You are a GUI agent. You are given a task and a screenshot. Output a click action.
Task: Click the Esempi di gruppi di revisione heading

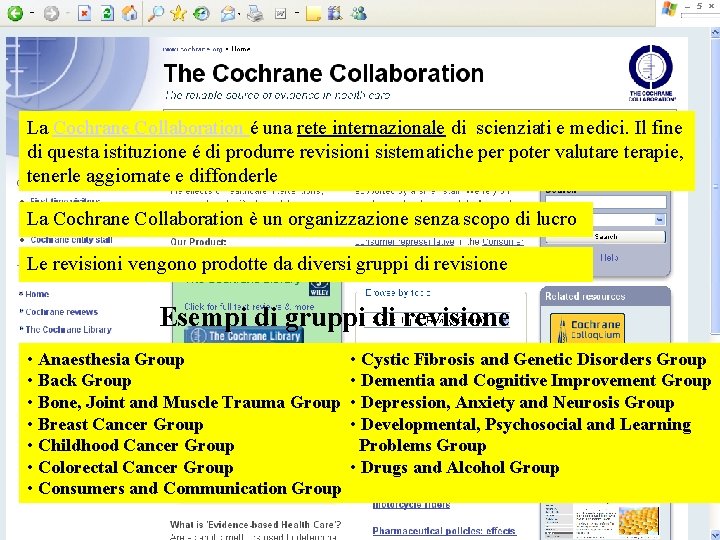point(335,317)
